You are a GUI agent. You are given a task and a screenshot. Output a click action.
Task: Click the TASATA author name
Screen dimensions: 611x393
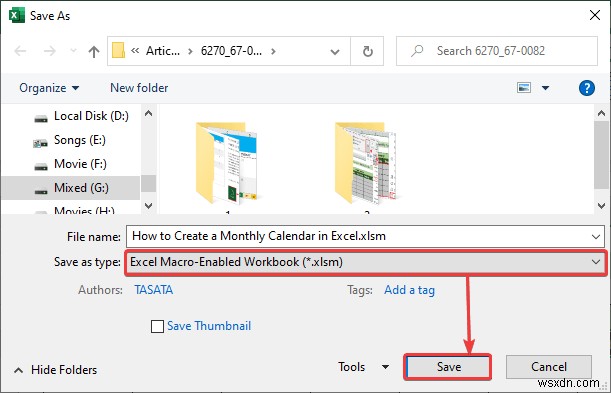154,290
